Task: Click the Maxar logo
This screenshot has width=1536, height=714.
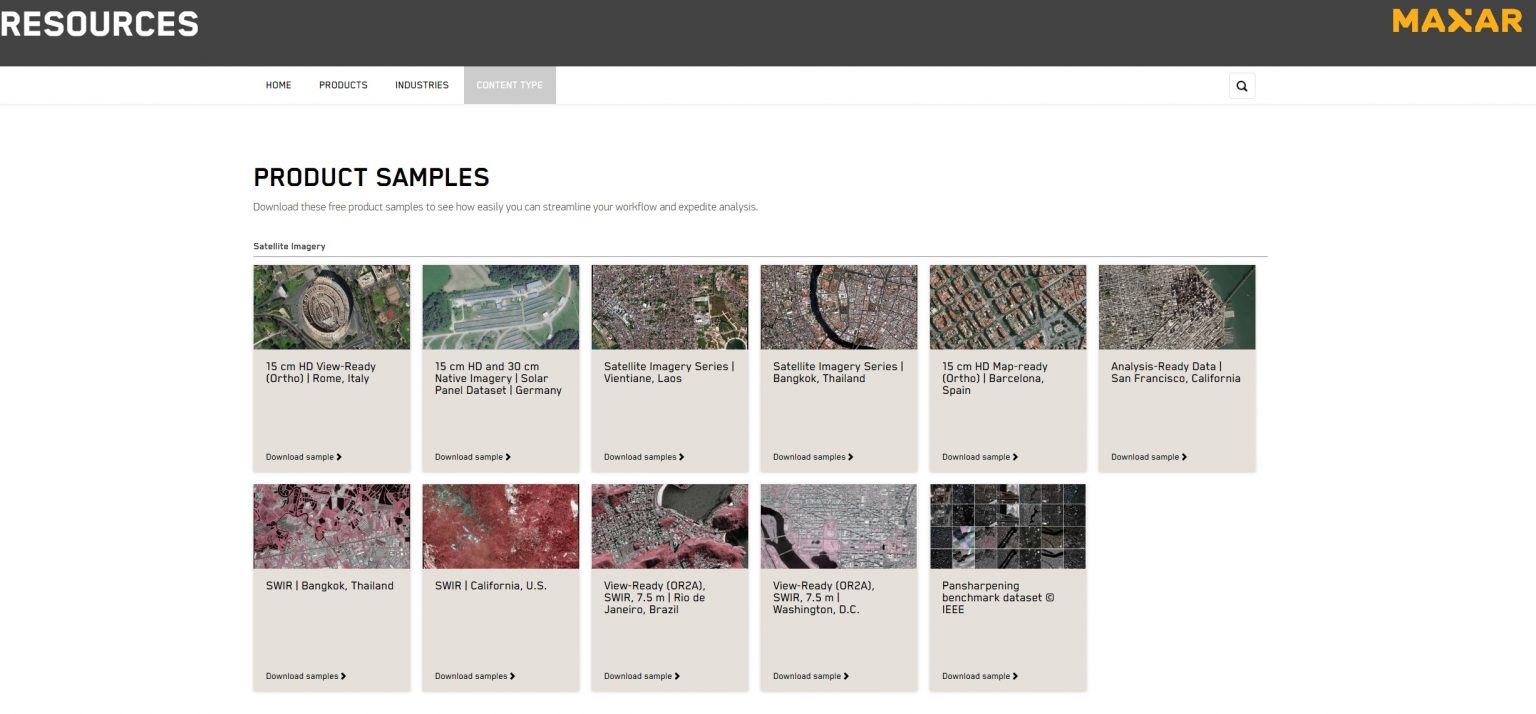Action: [x=1456, y=21]
